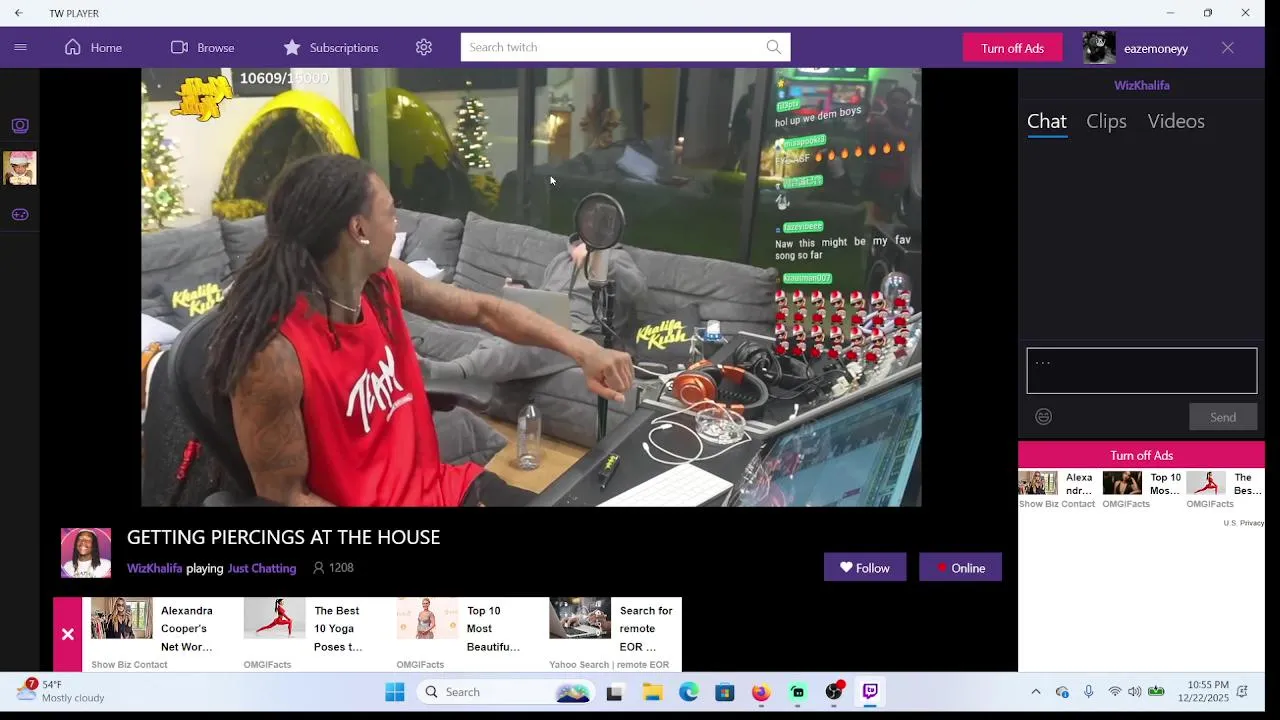The height and width of the screenshot is (720, 1280).
Task: Show hidden tray icons chevron
Action: pyautogui.click(x=1036, y=692)
